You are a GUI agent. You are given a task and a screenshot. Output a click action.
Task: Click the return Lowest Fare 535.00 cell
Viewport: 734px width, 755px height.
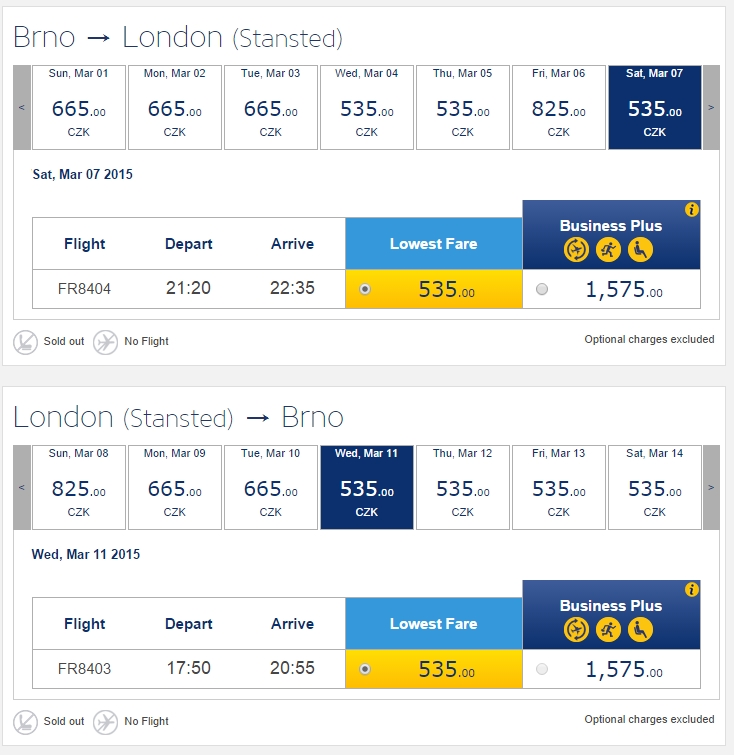coord(433,669)
